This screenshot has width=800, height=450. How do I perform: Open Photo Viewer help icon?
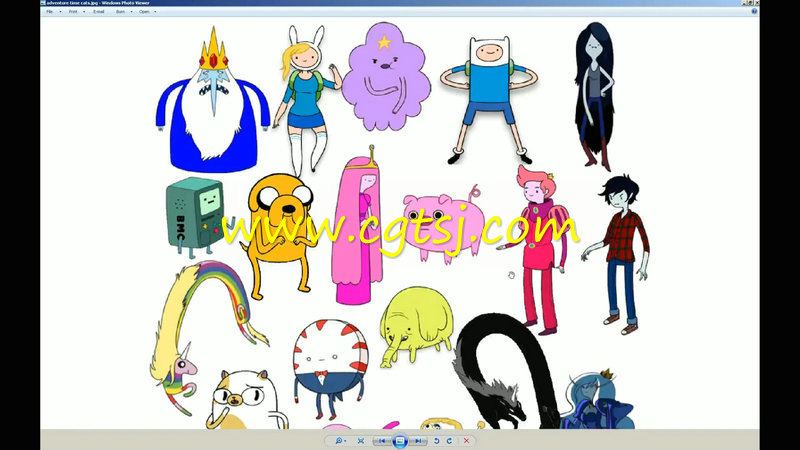pos(754,11)
